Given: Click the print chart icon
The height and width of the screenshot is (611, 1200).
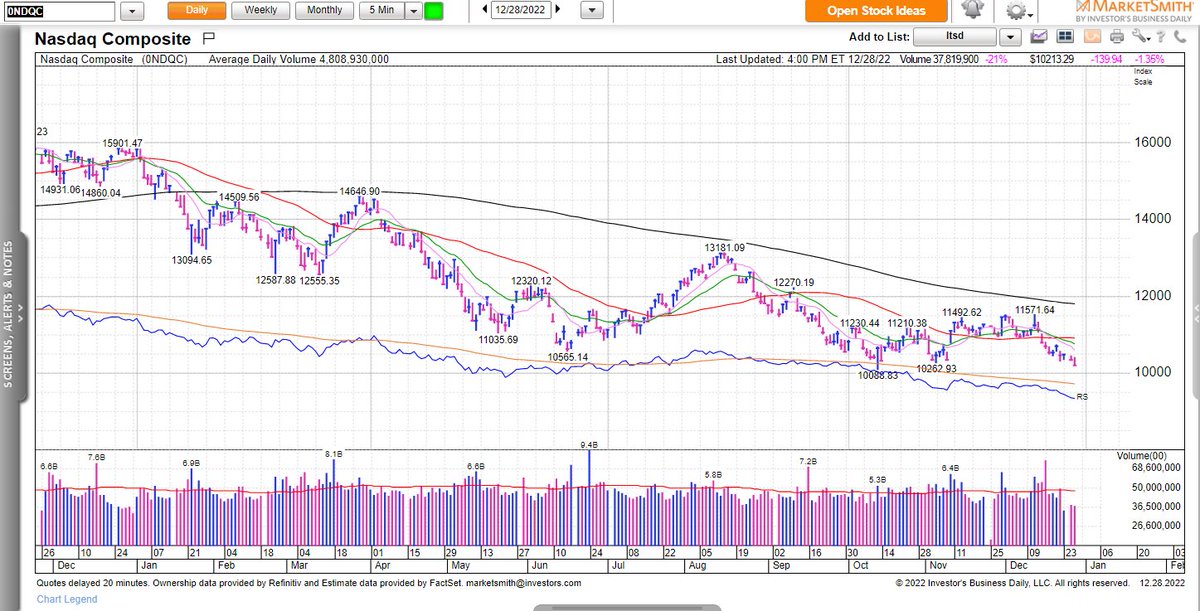Looking at the screenshot, I should click(x=1117, y=37).
